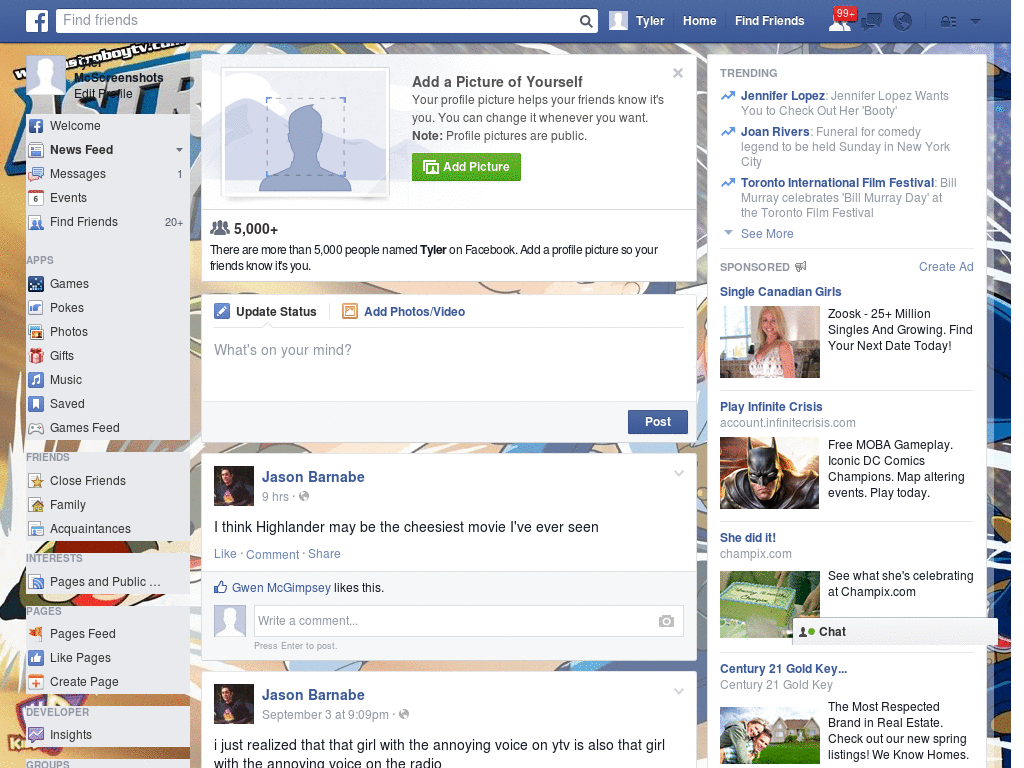Click camera icon in comment box

pyautogui.click(x=666, y=621)
